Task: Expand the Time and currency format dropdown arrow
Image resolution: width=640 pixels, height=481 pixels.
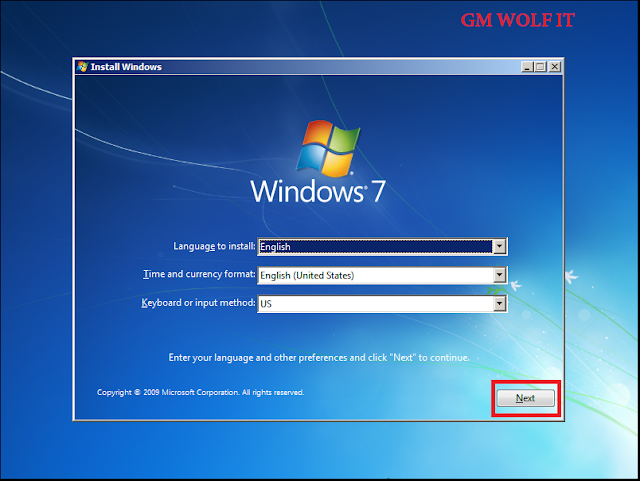Action: pos(499,275)
